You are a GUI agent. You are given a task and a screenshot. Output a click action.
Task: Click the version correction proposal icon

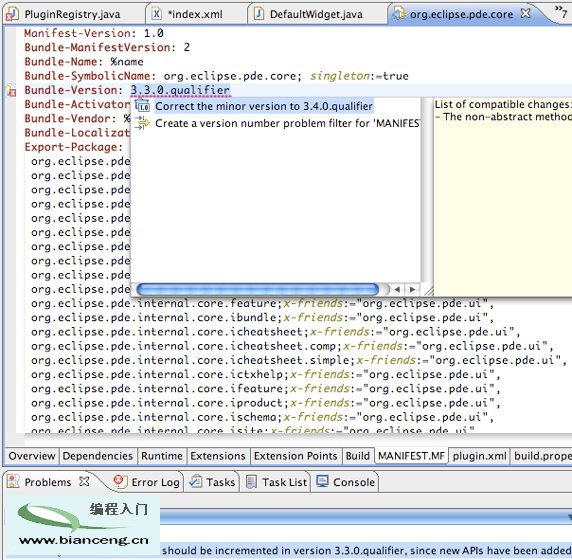click(142, 106)
